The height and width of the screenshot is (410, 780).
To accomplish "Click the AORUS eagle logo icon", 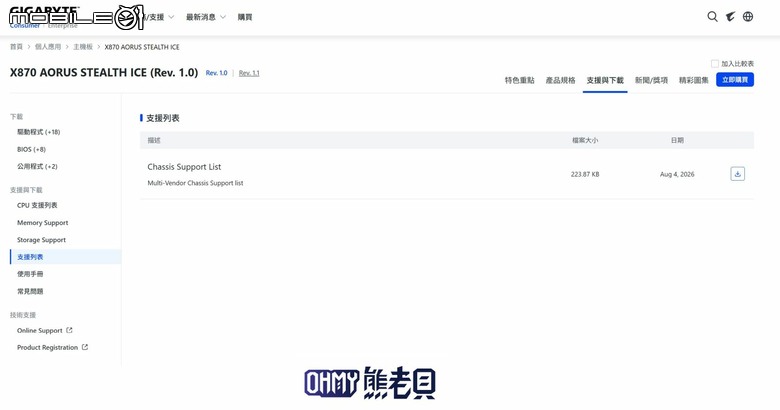I will (730, 17).
